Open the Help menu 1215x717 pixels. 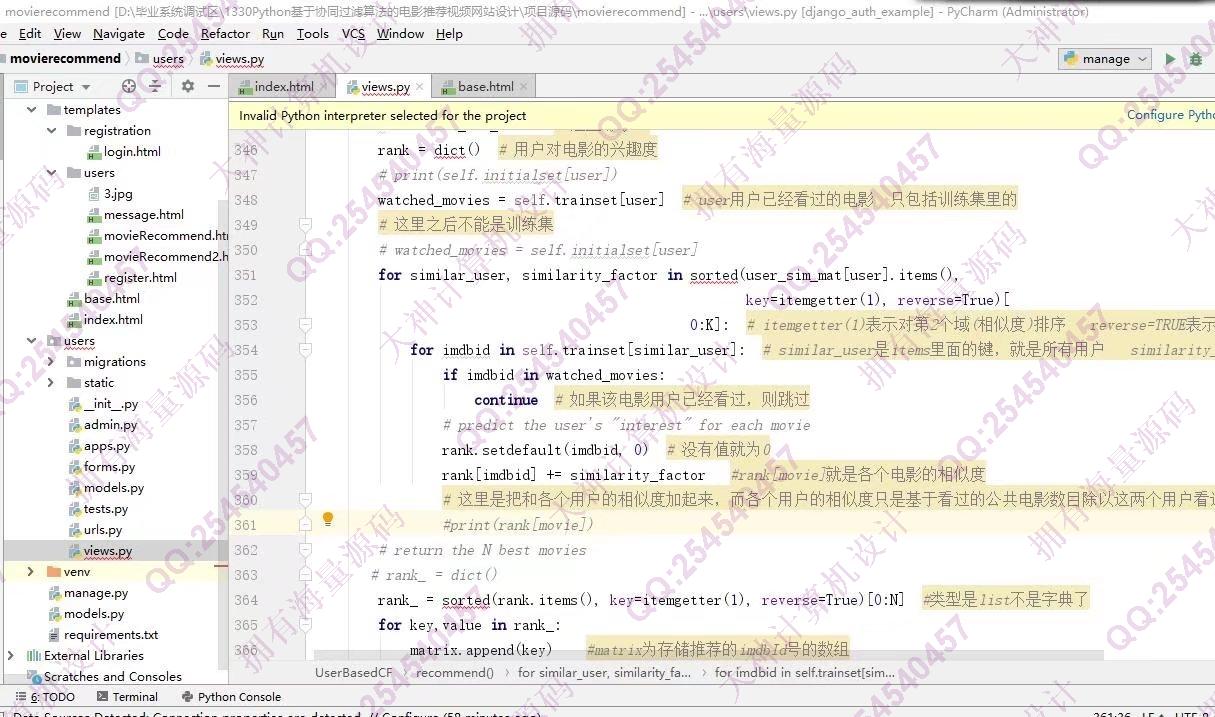click(449, 33)
